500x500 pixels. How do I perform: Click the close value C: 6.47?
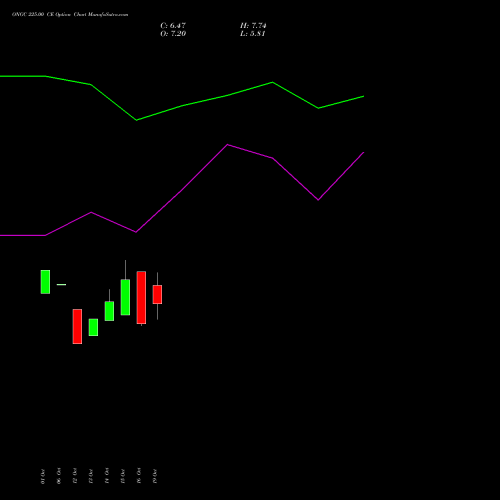173,26
